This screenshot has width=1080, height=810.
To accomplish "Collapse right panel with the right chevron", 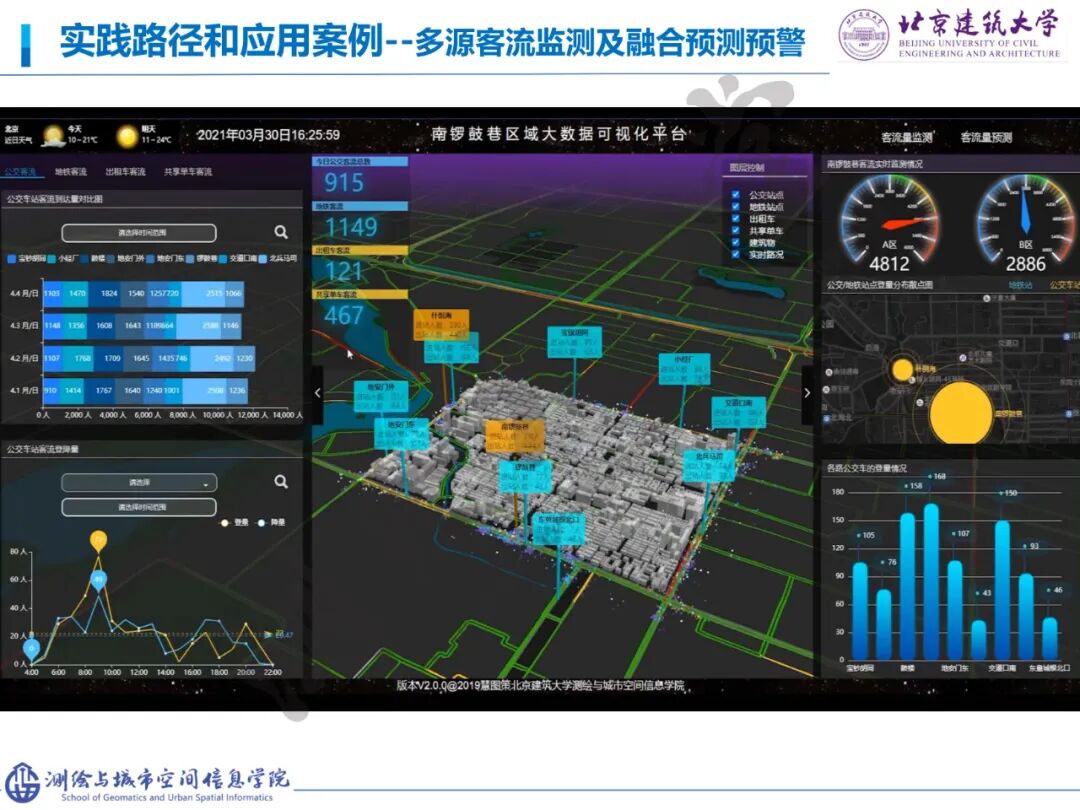I will (x=807, y=393).
